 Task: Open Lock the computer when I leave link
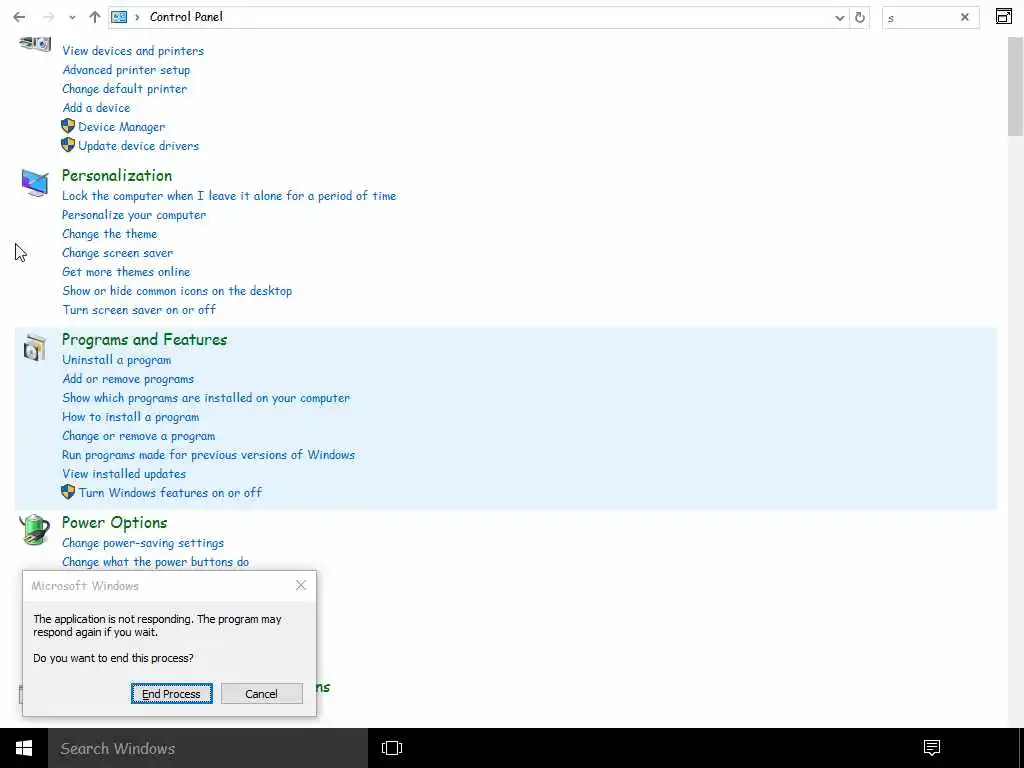coord(229,196)
